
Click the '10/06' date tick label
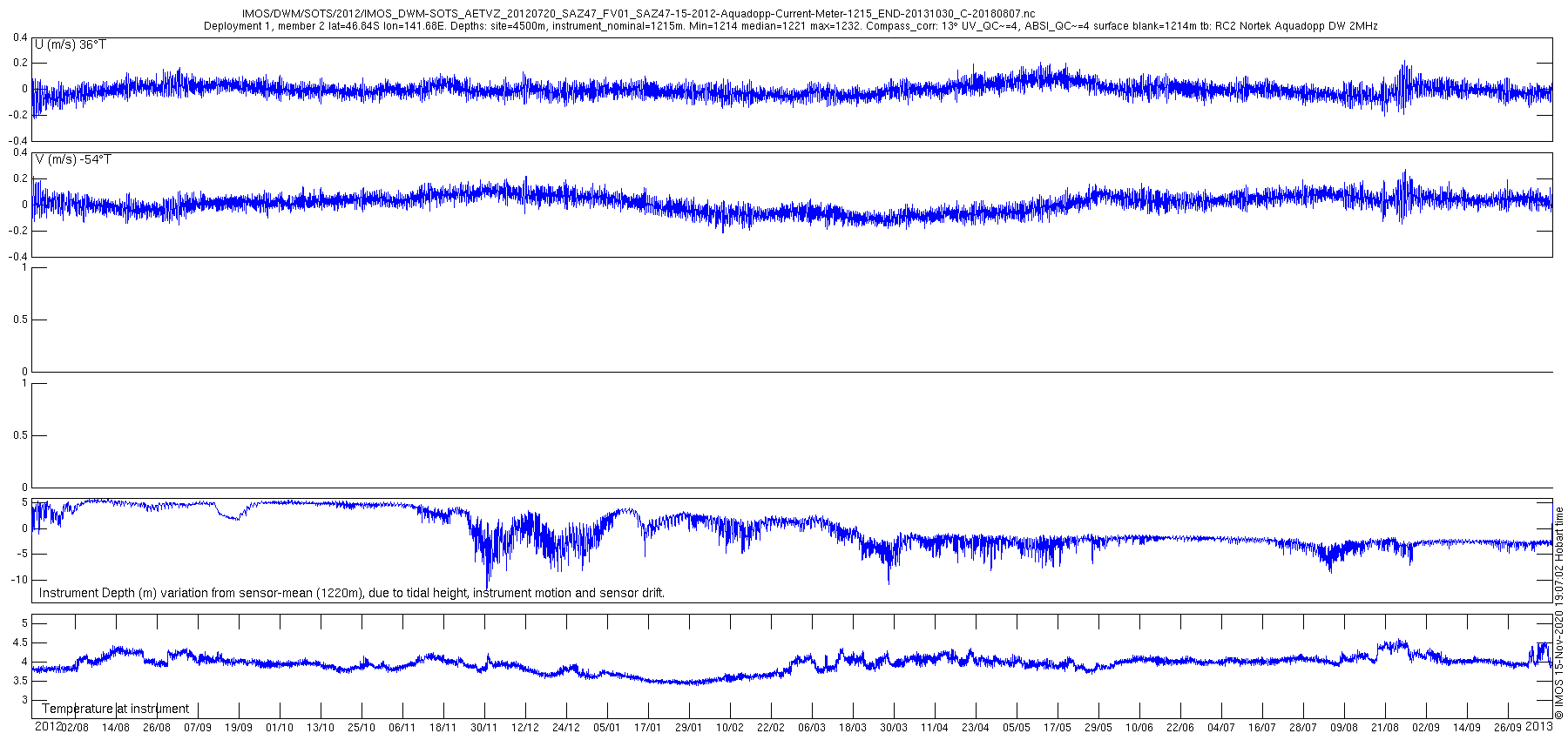pyautogui.click(x=1139, y=728)
